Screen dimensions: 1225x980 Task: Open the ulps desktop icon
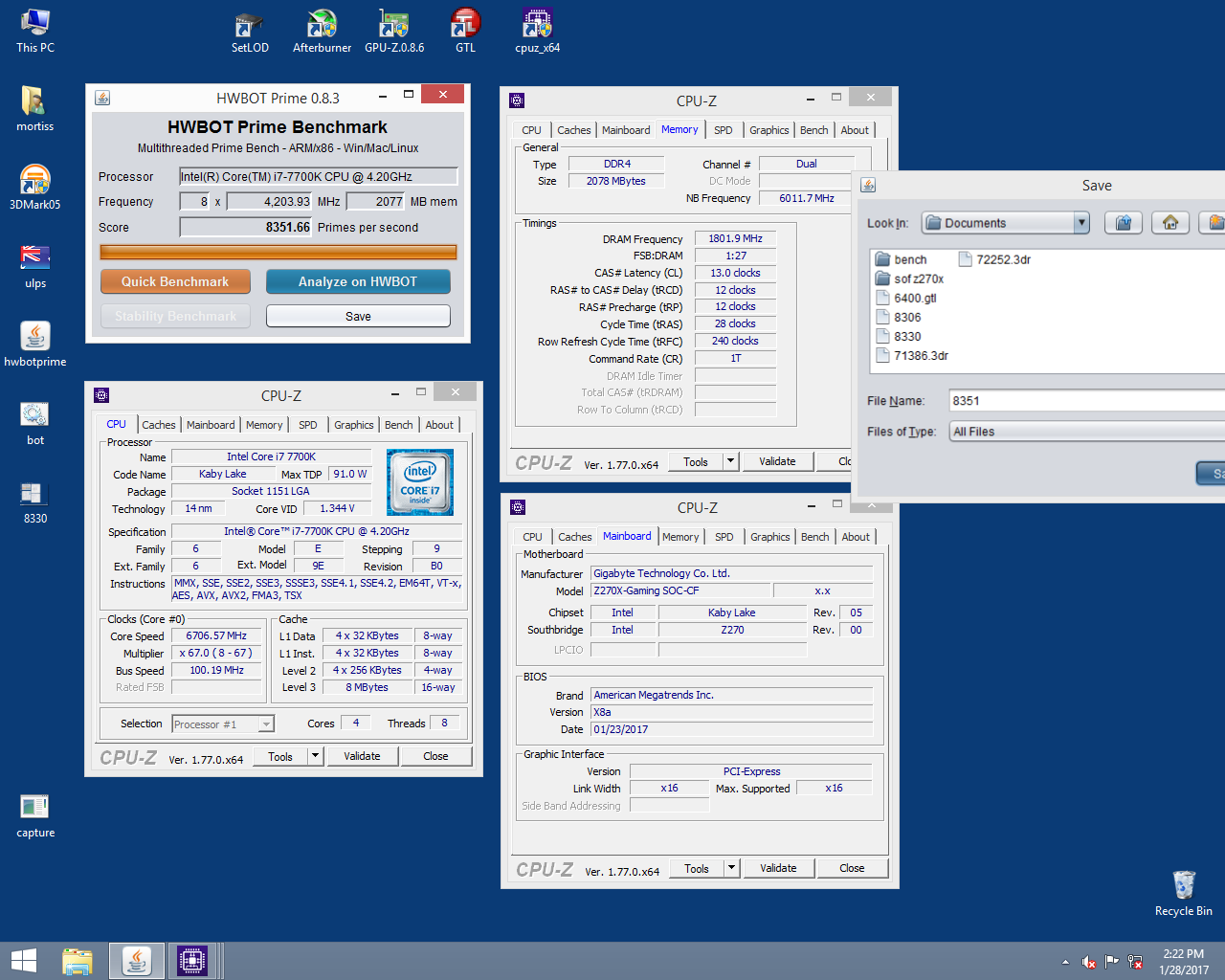35,265
